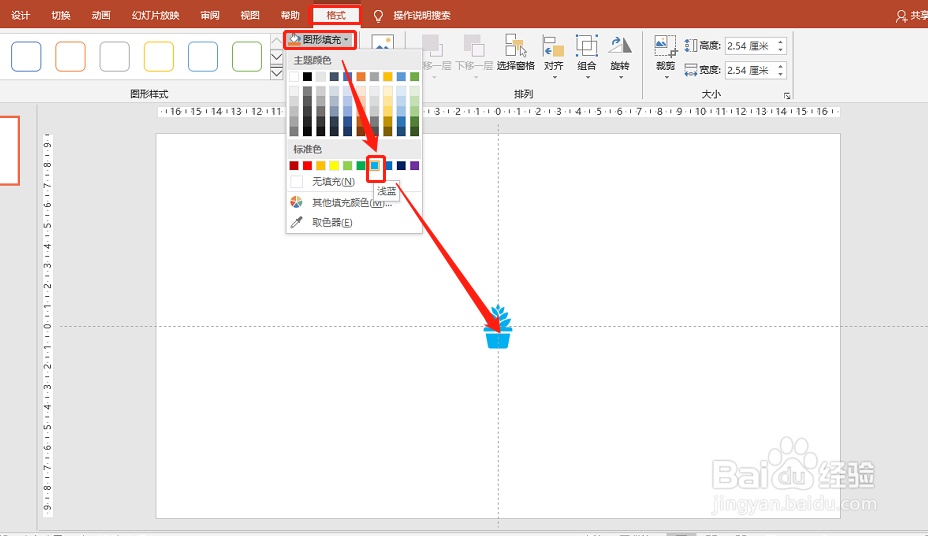Pick the purple standard color swatch

[x=414, y=166]
